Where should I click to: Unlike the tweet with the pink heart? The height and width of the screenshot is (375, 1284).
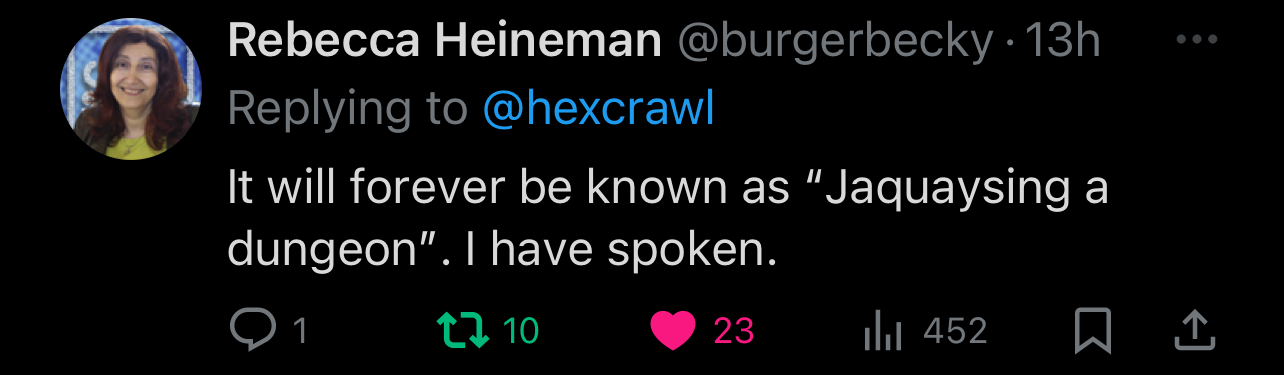[x=673, y=331]
